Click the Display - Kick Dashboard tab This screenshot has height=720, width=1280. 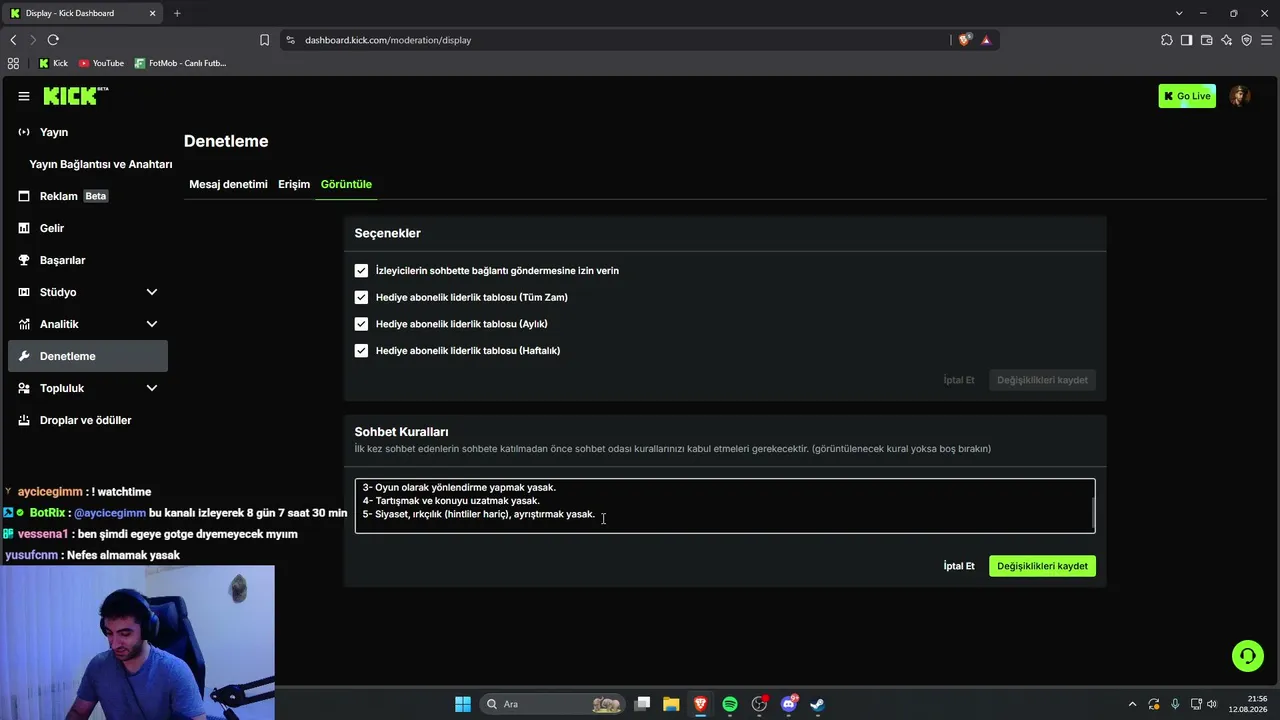(82, 13)
